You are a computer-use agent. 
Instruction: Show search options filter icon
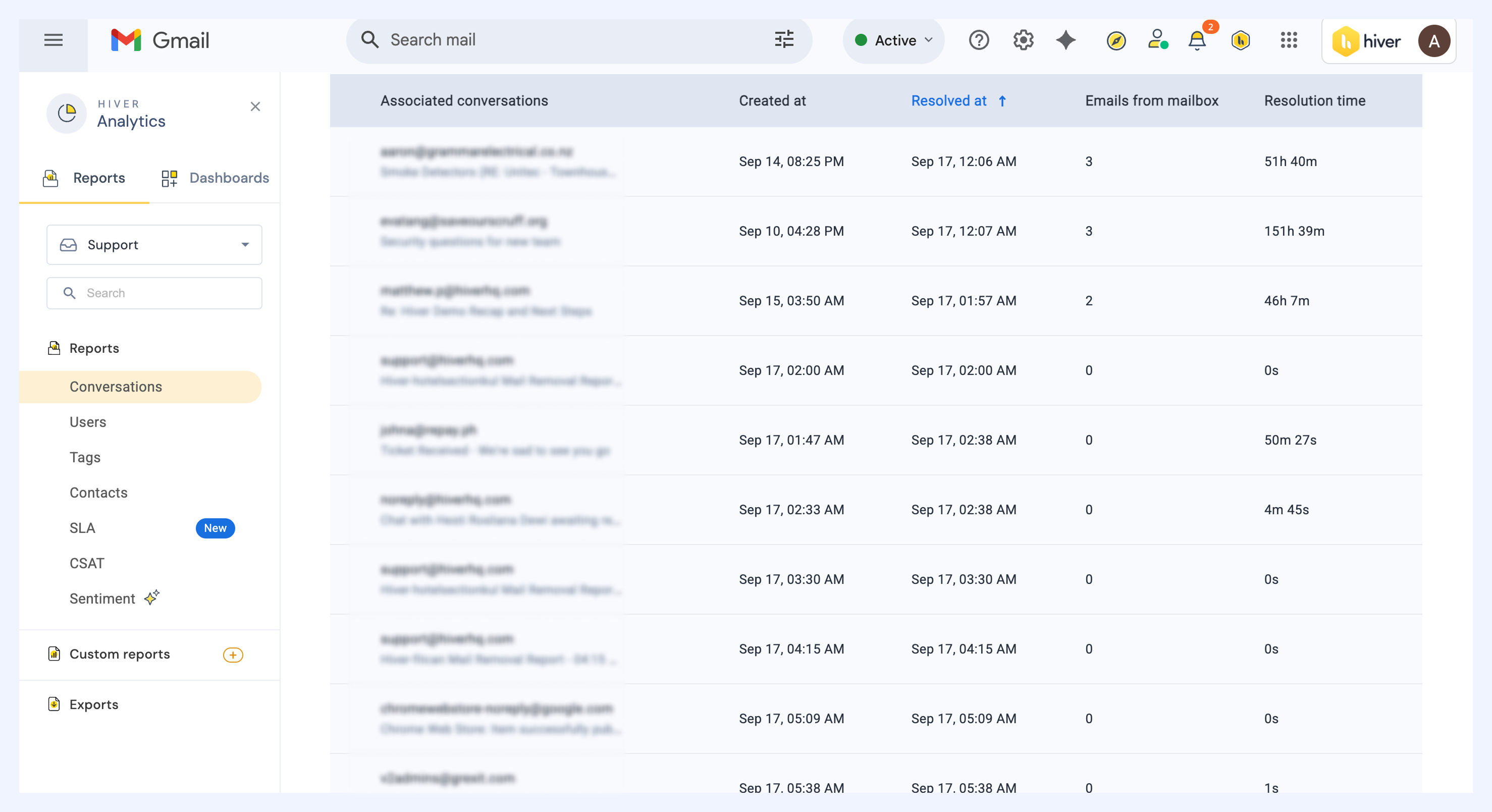(784, 39)
